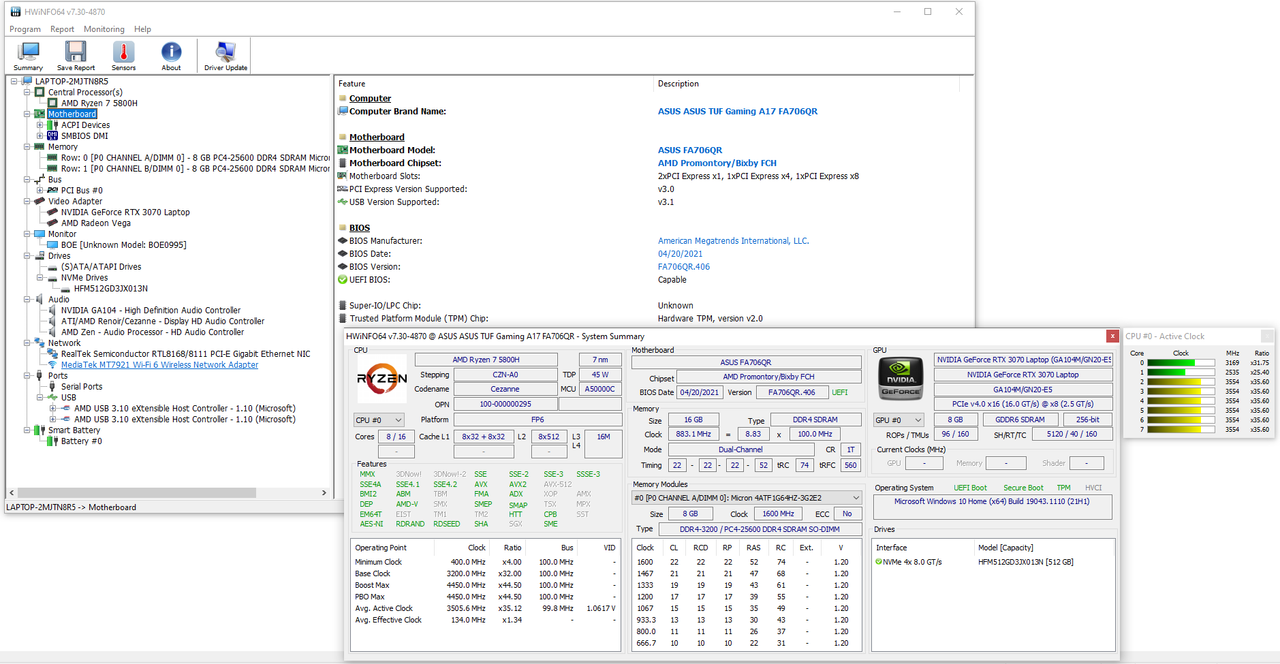Select the Motherboard tree item
This screenshot has height=664, width=1280.
72,114
